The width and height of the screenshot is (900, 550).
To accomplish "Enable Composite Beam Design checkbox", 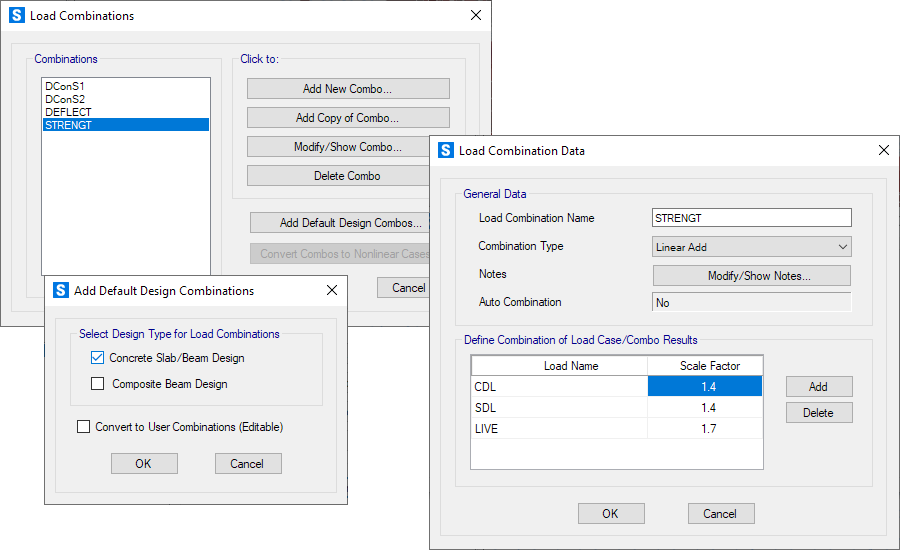I will coord(97,383).
